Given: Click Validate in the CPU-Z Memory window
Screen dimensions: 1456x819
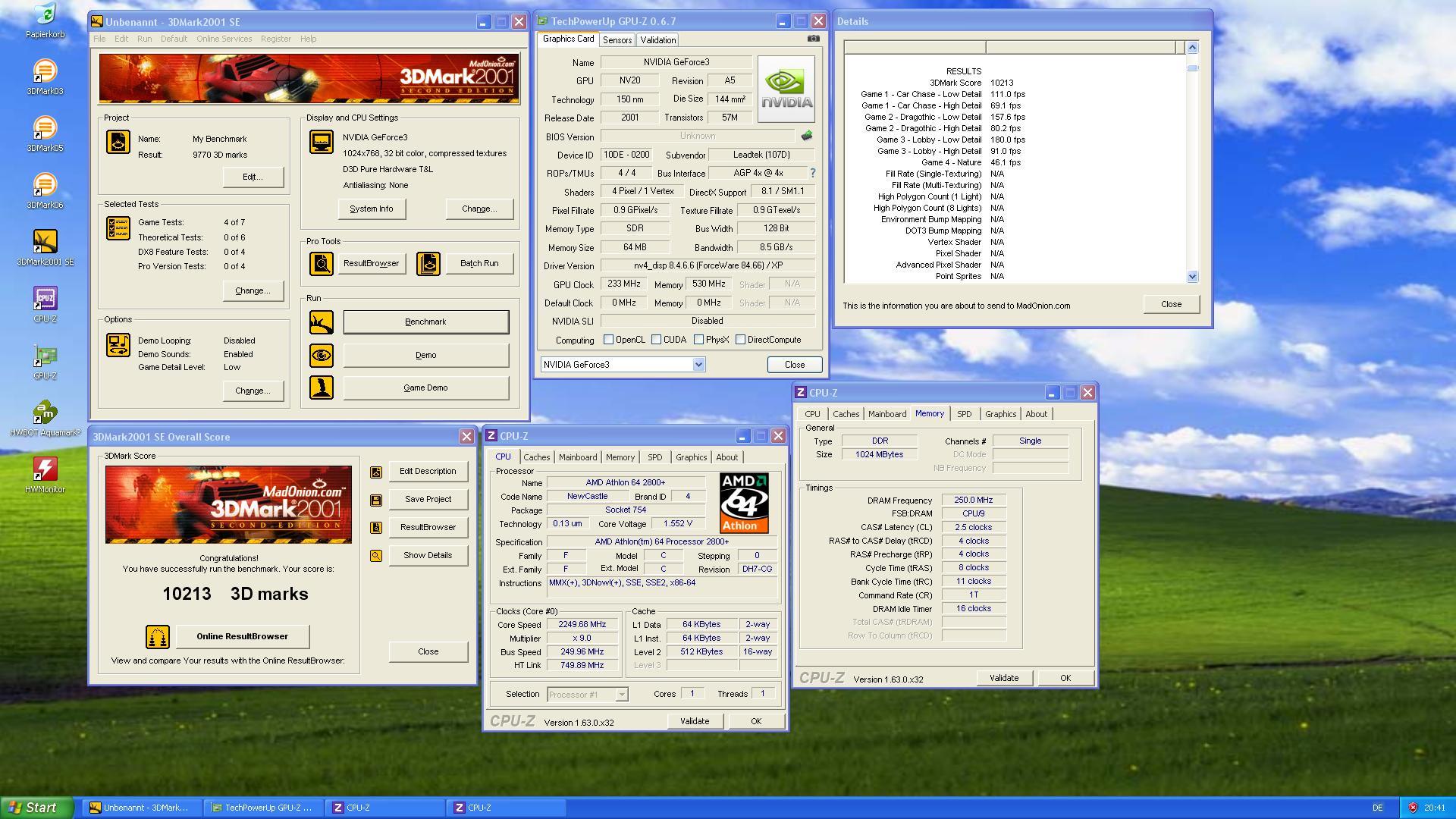Looking at the screenshot, I should point(1004,679).
